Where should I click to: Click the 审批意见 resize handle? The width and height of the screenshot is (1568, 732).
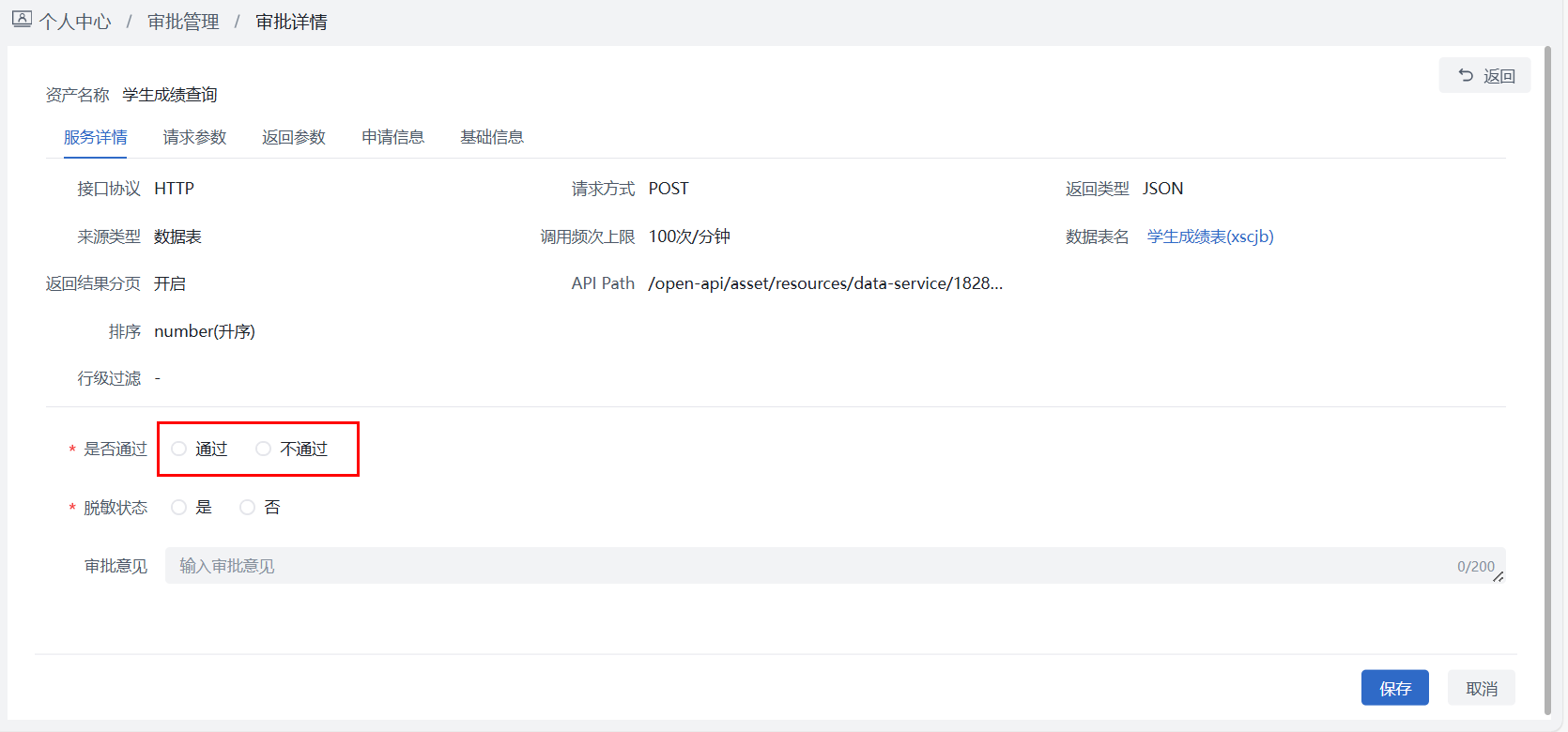pos(1499,577)
